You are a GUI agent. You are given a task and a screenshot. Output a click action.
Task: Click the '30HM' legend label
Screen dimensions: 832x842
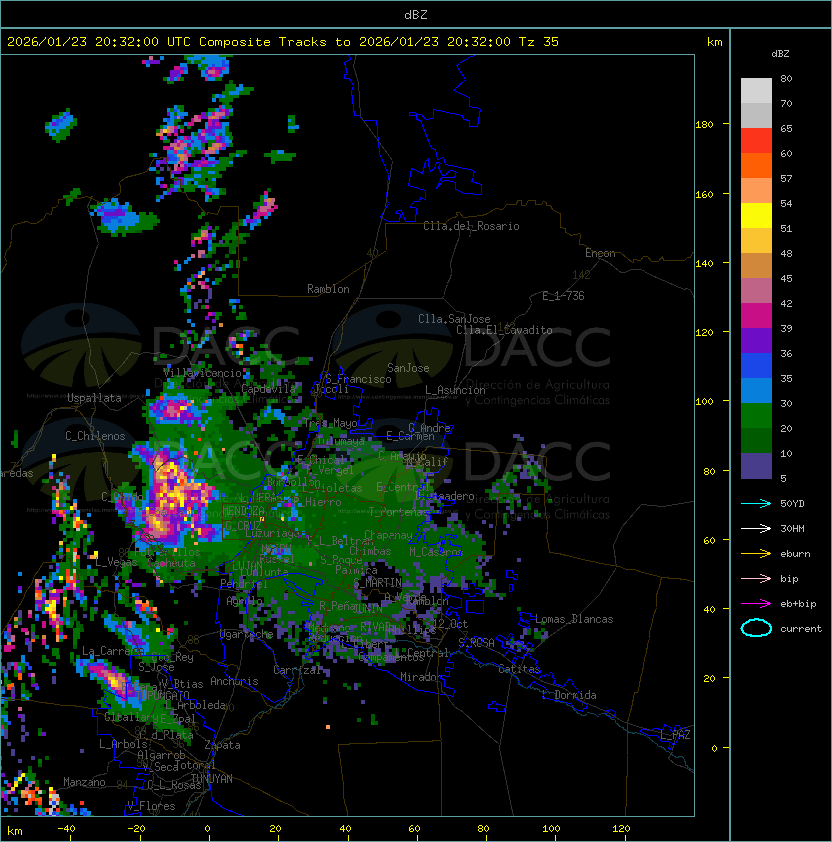(792, 528)
